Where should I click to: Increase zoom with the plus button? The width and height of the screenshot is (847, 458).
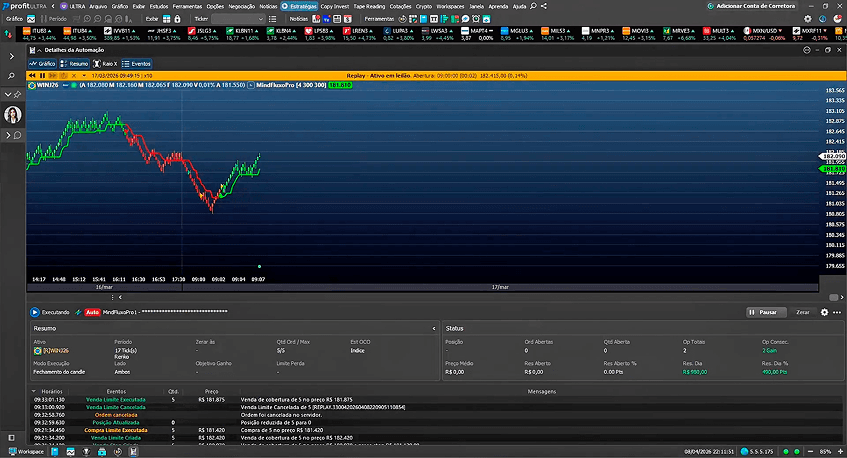840,452
